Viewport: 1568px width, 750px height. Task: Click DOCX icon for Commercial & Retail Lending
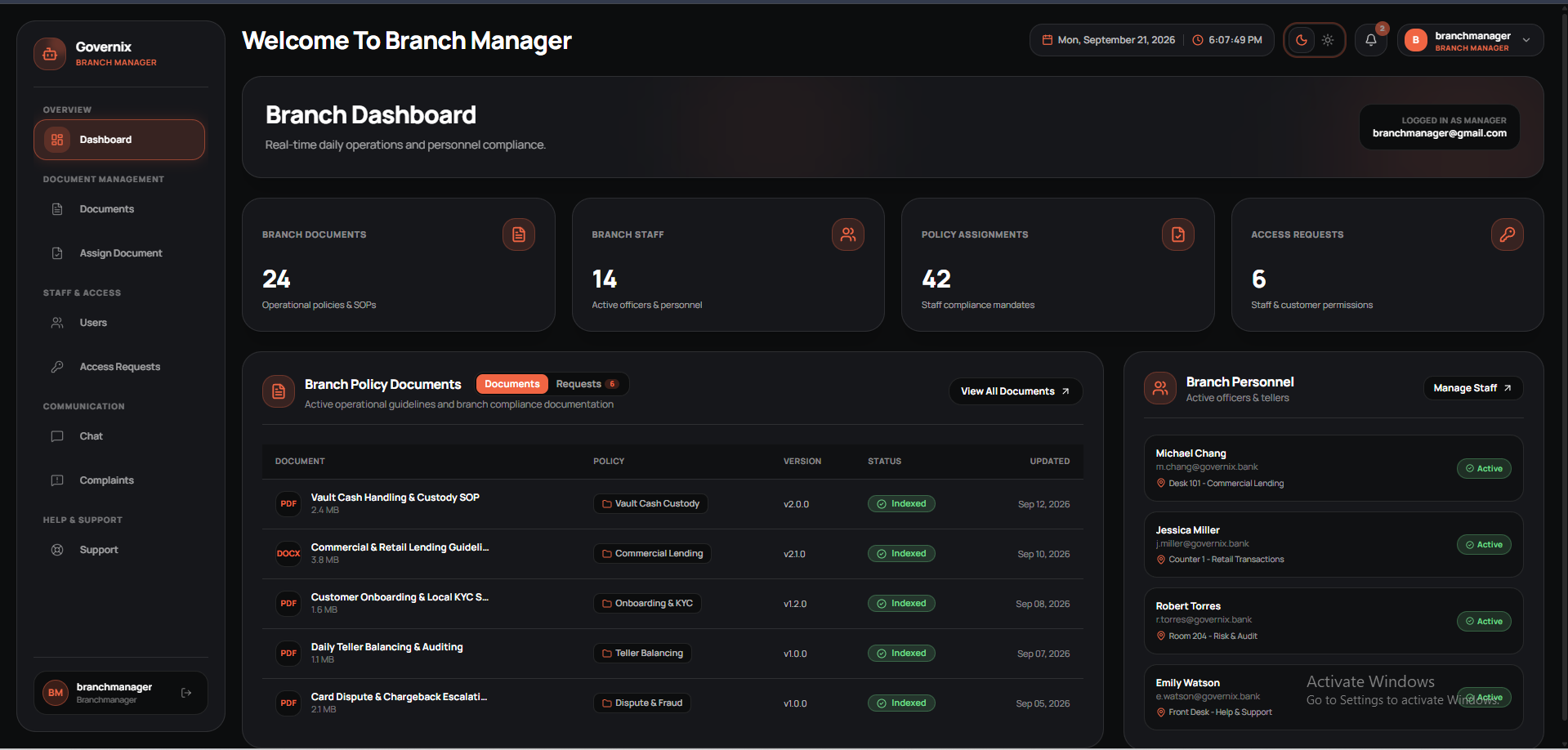[x=288, y=554]
